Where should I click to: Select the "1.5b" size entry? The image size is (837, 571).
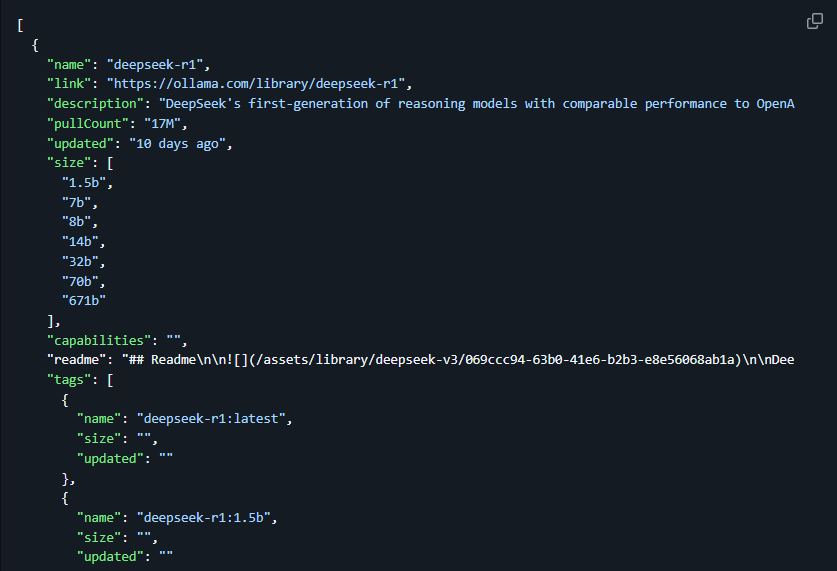(84, 183)
